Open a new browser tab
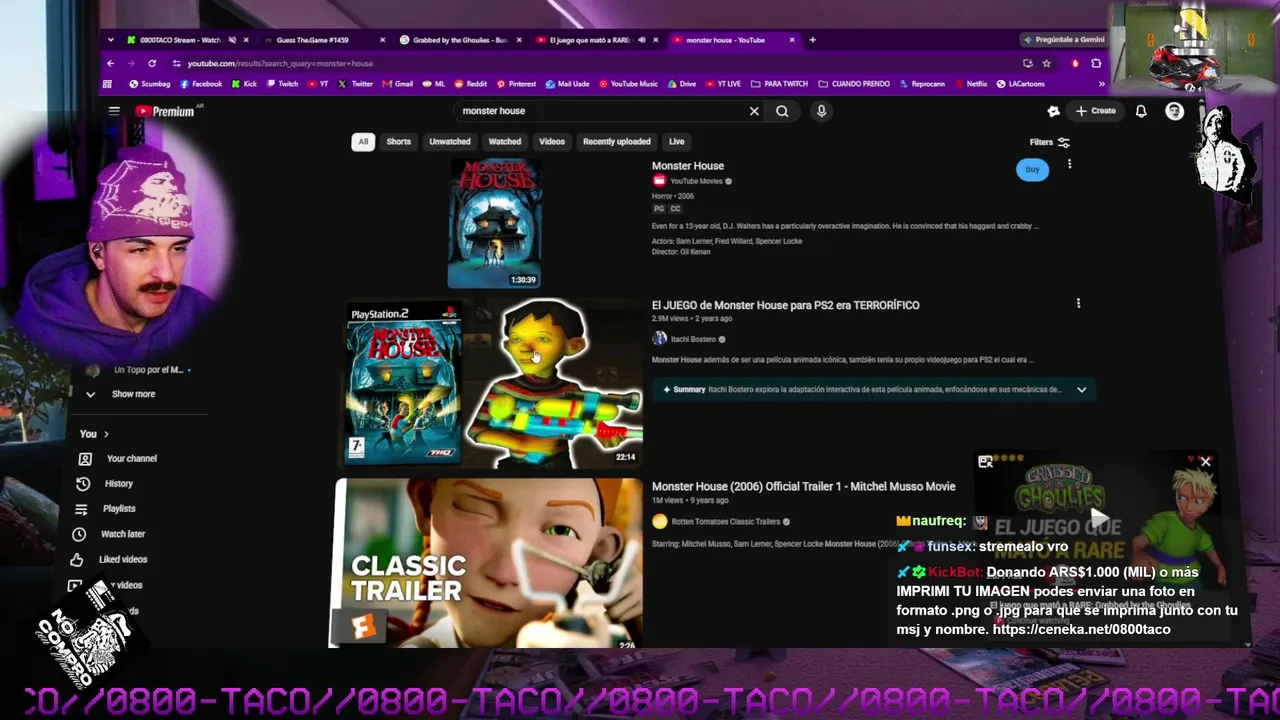 (812, 40)
